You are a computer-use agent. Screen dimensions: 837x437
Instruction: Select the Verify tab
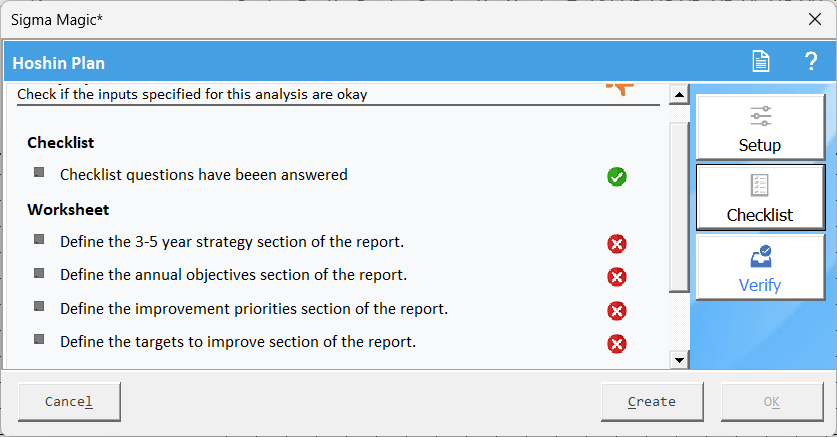point(760,267)
